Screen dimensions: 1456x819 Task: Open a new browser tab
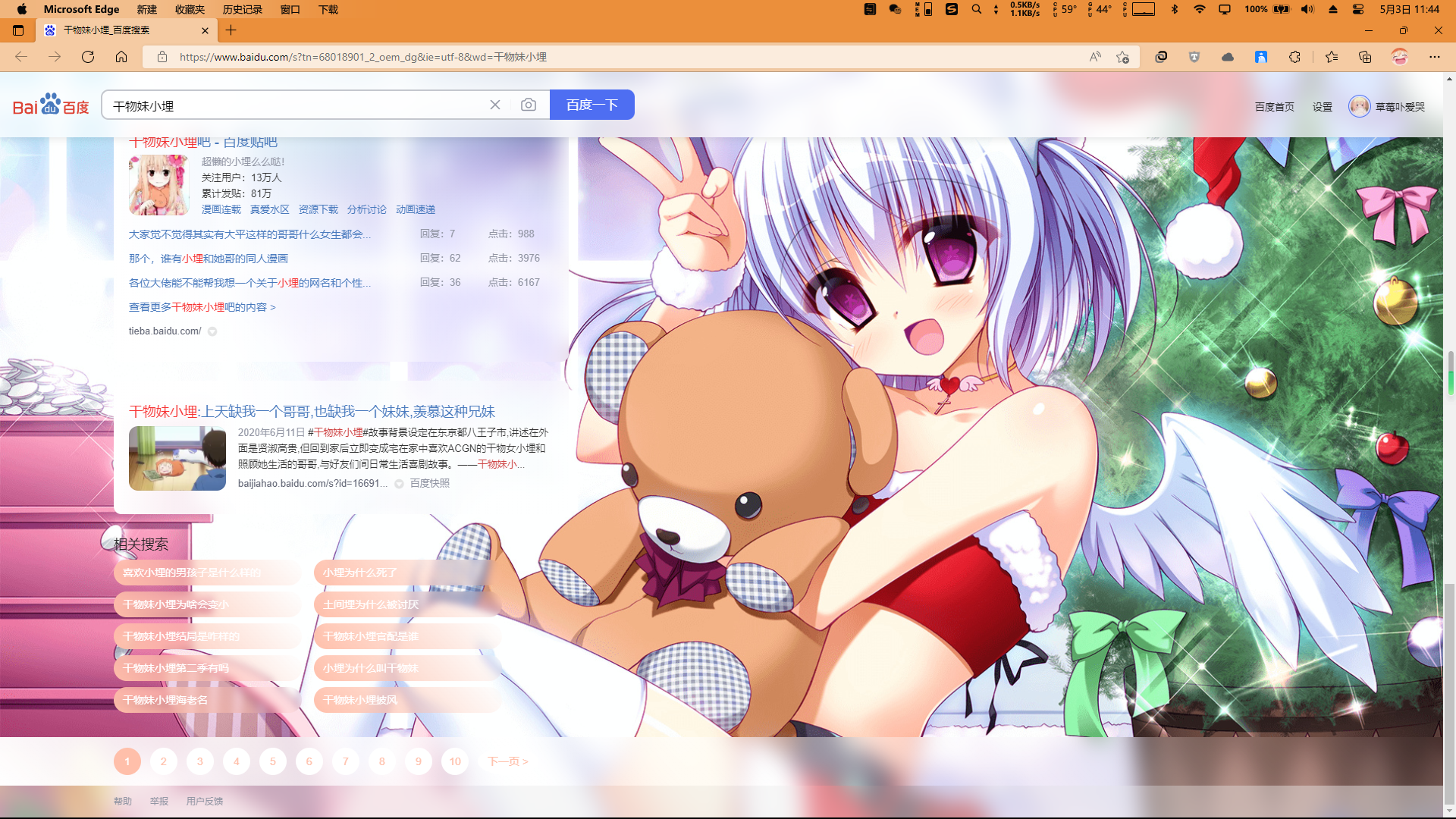(231, 30)
